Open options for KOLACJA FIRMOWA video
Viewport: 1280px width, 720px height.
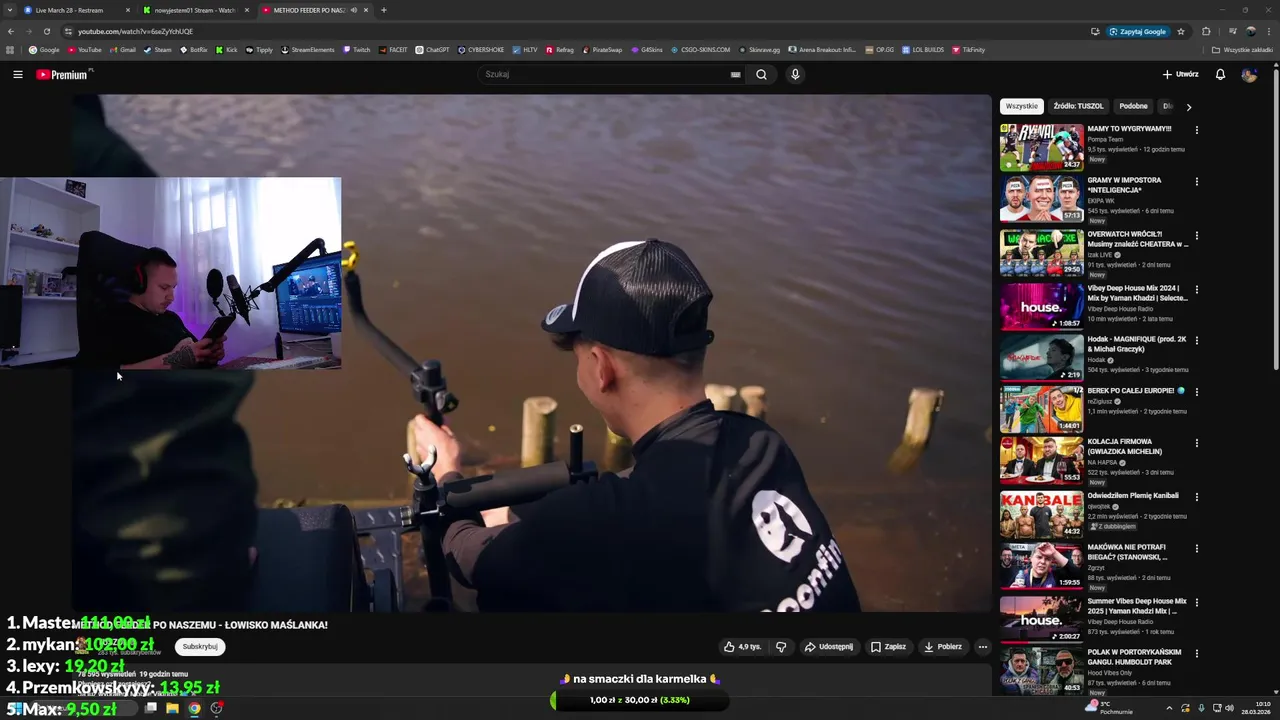coord(1196,442)
